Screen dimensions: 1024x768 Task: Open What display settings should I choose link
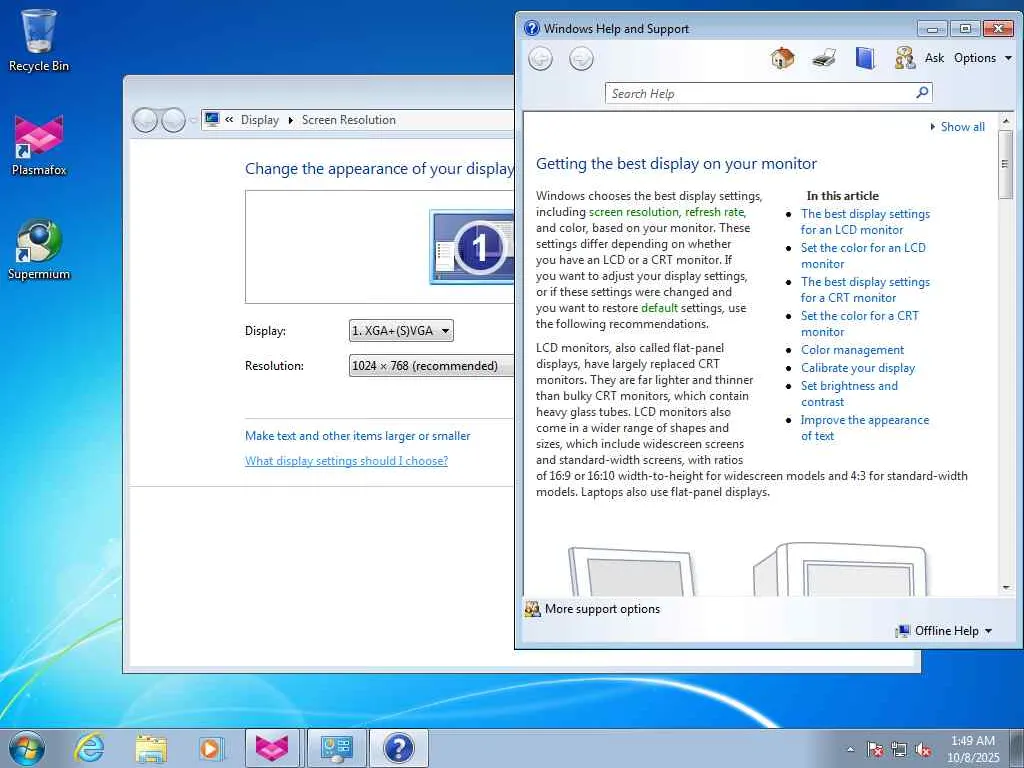click(x=346, y=460)
